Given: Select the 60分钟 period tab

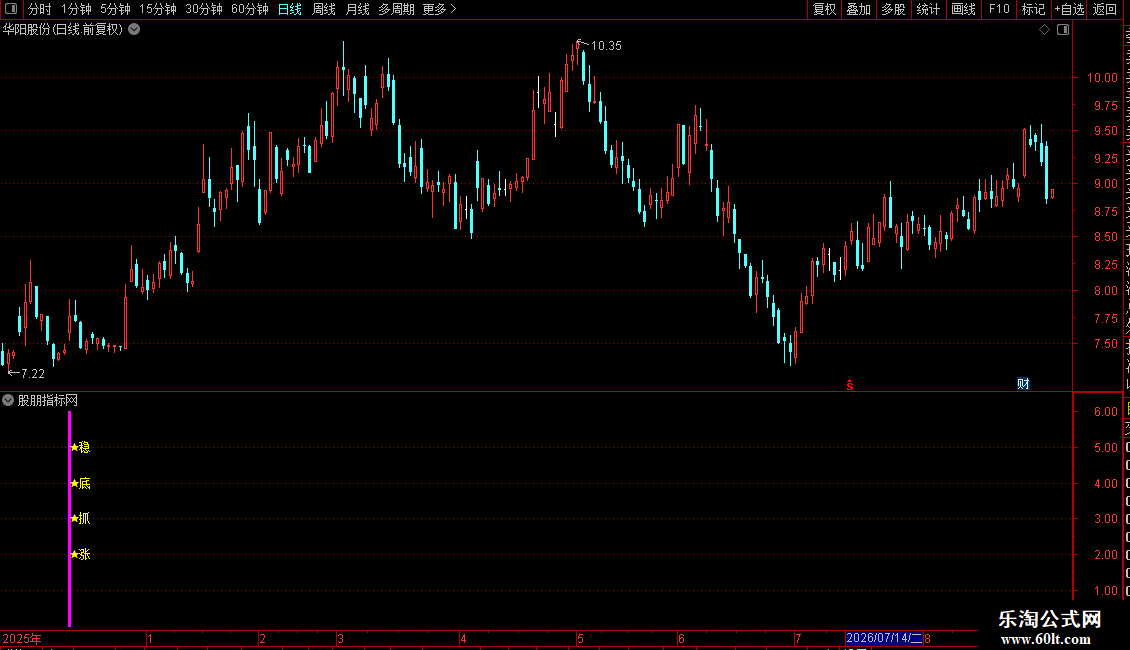Looking at the screenshot, I should (249, 9).
